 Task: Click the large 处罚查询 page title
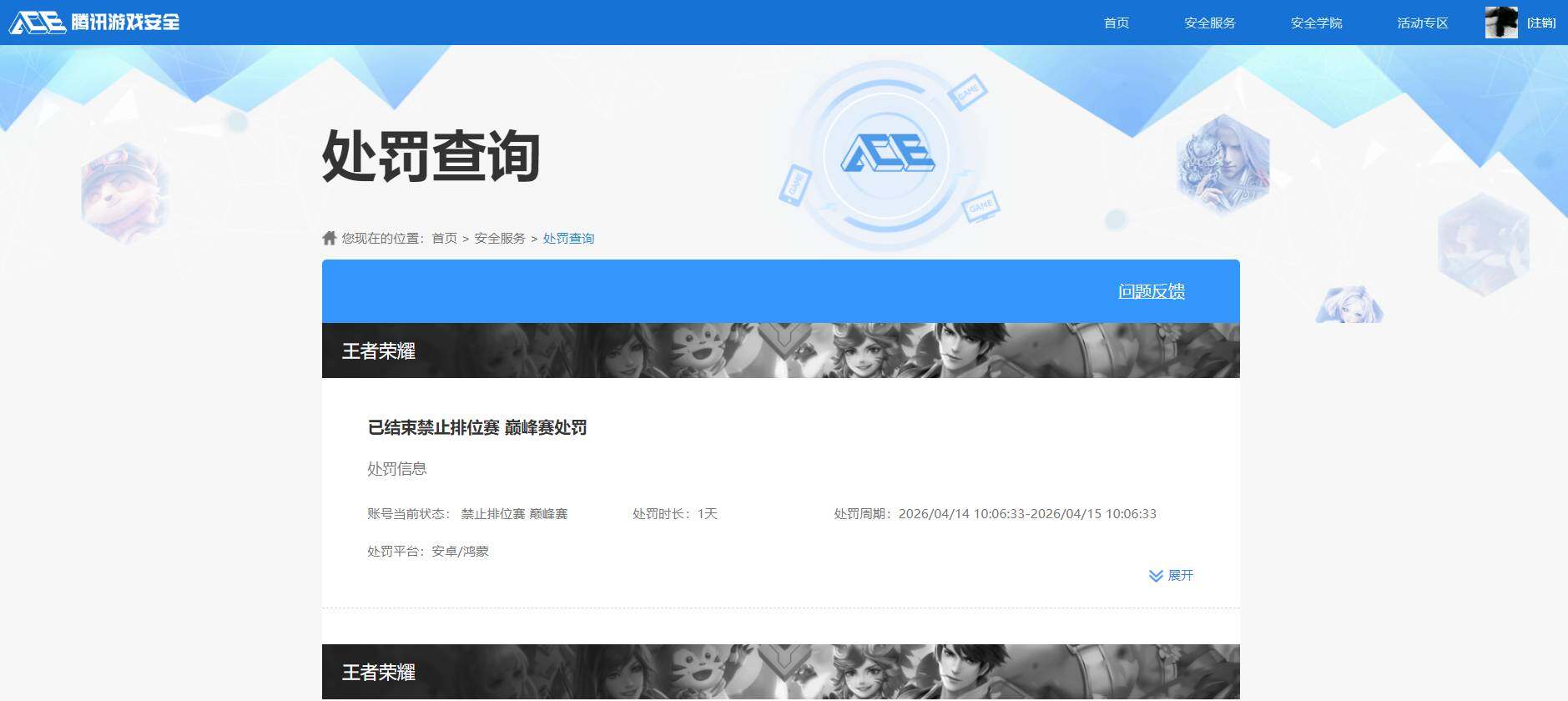coord(431,156)
